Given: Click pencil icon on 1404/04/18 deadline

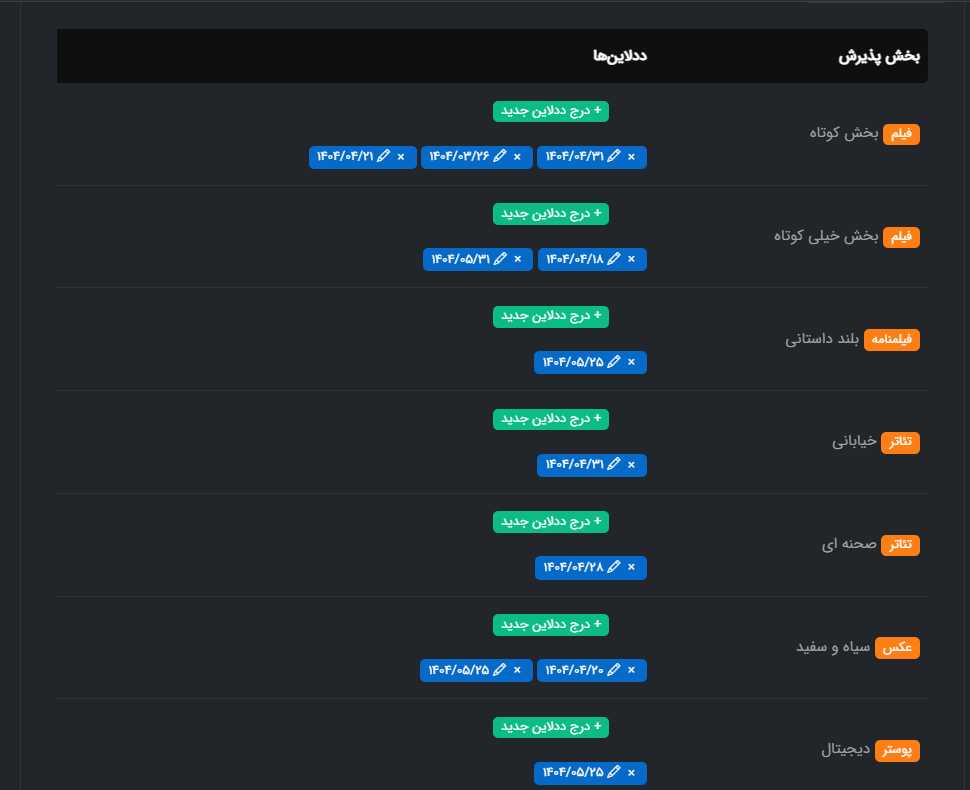Looking at the screenshot, I should pyautogui.click(x=614, y=260).
